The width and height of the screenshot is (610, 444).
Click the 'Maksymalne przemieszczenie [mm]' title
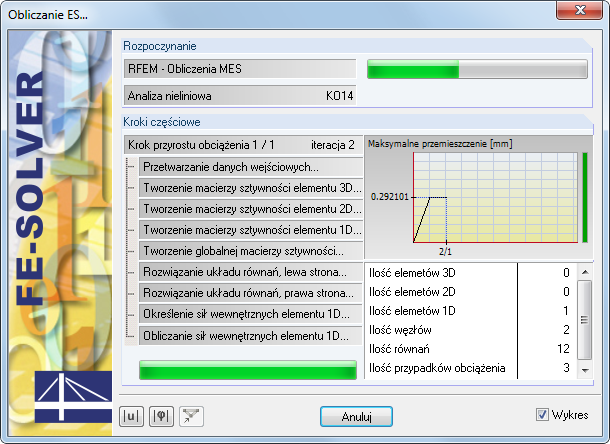click(440, 144)
